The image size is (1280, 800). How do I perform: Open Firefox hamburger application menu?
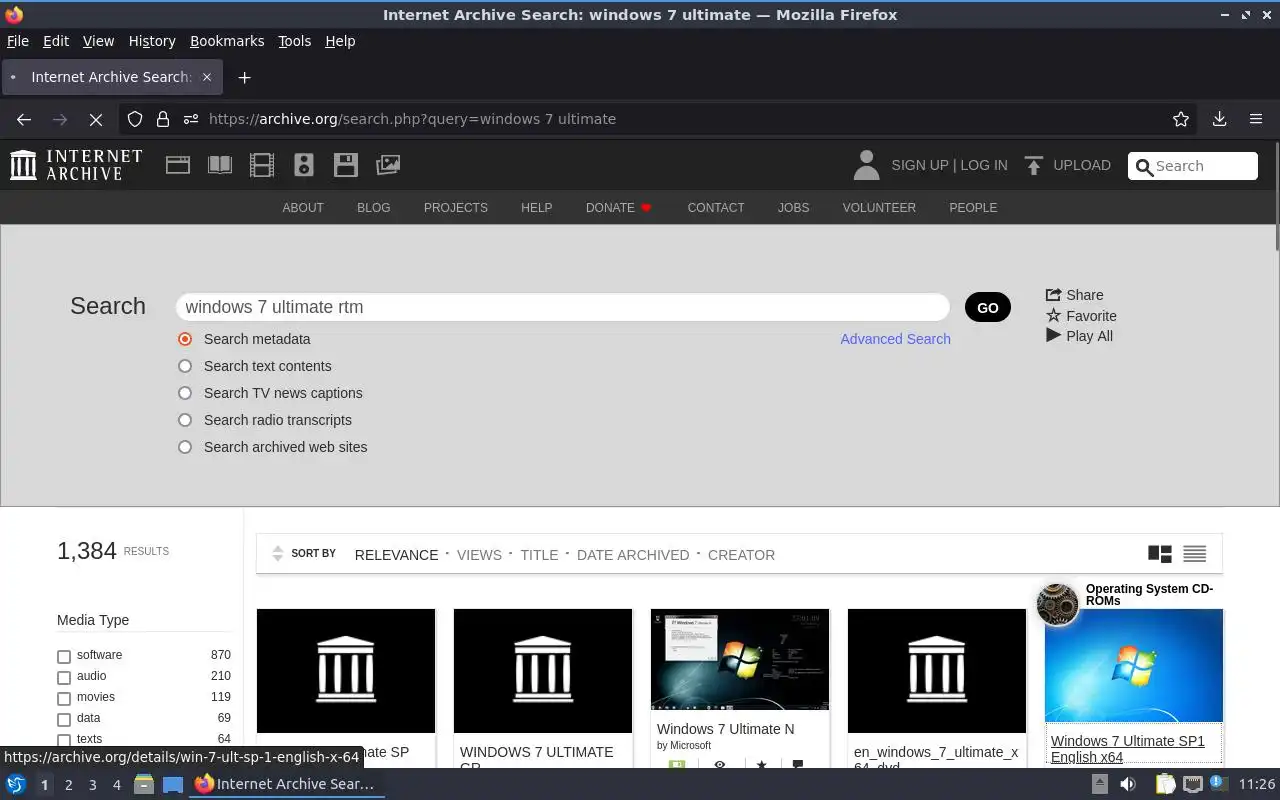click(1256, 119)
